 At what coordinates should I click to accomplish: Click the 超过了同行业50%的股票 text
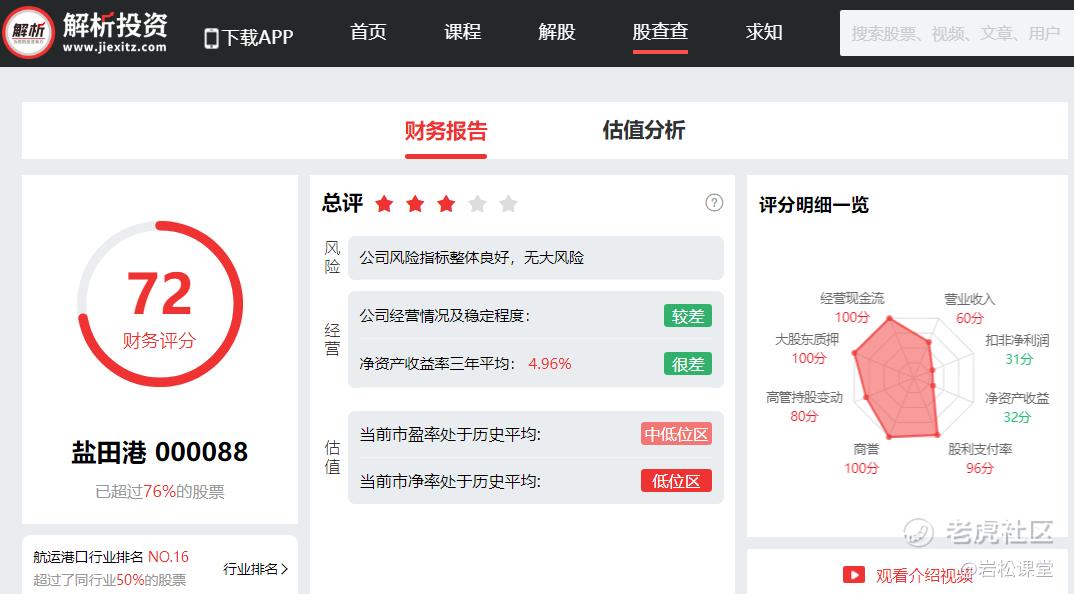point(110,580)
